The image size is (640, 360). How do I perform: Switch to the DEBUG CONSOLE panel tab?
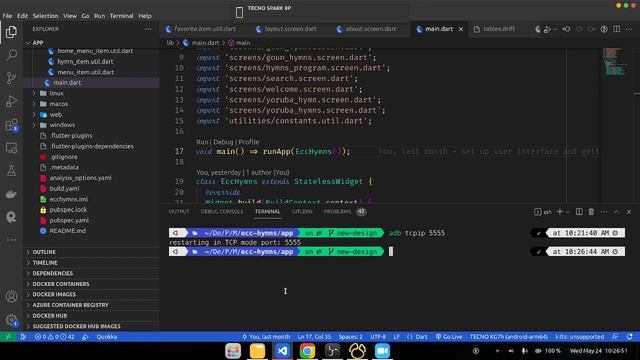(x=222, y=211)
